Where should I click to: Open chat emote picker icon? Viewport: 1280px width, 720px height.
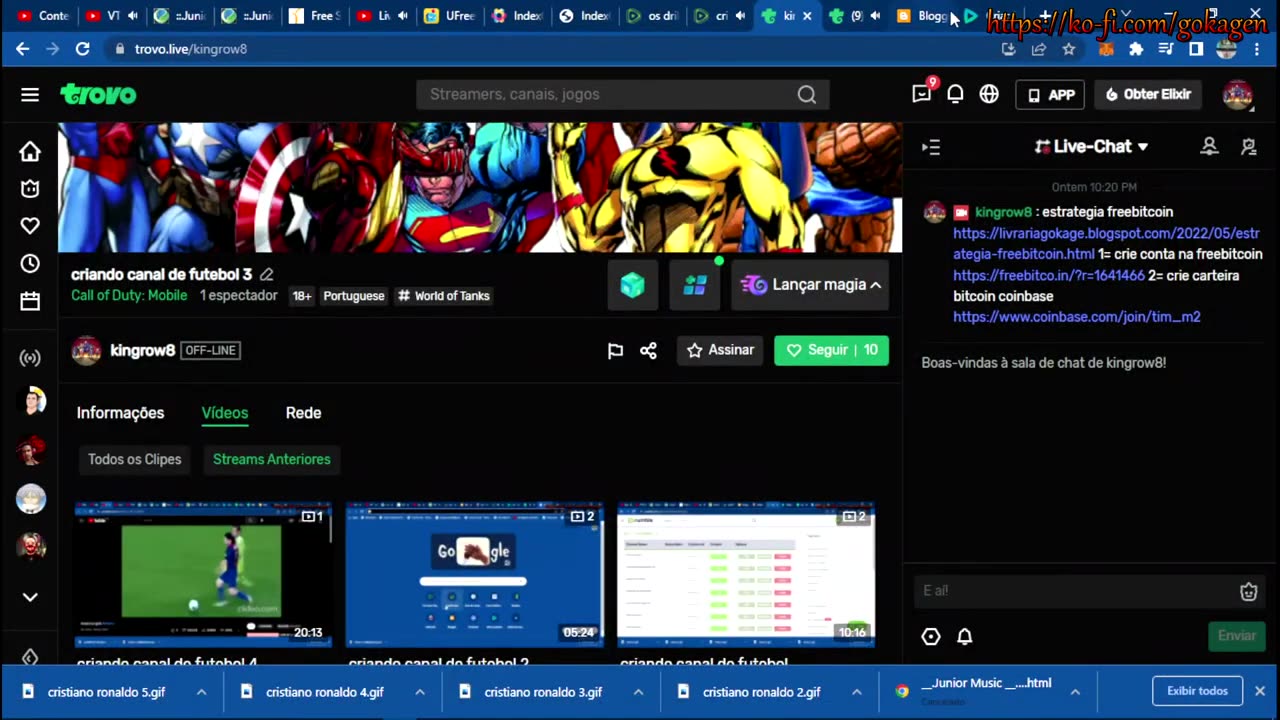pos(1248,591)
